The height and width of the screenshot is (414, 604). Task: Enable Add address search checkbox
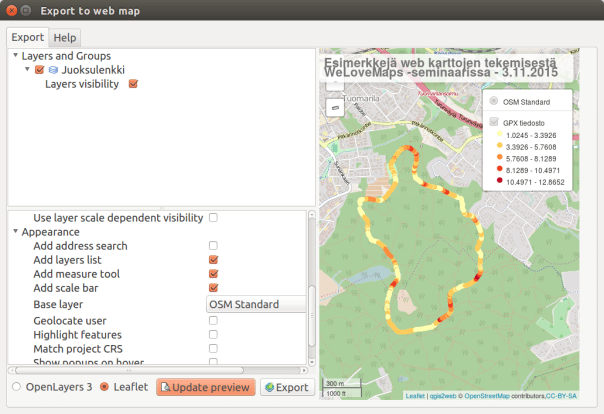pyautogui.click(x=213, y=245)
